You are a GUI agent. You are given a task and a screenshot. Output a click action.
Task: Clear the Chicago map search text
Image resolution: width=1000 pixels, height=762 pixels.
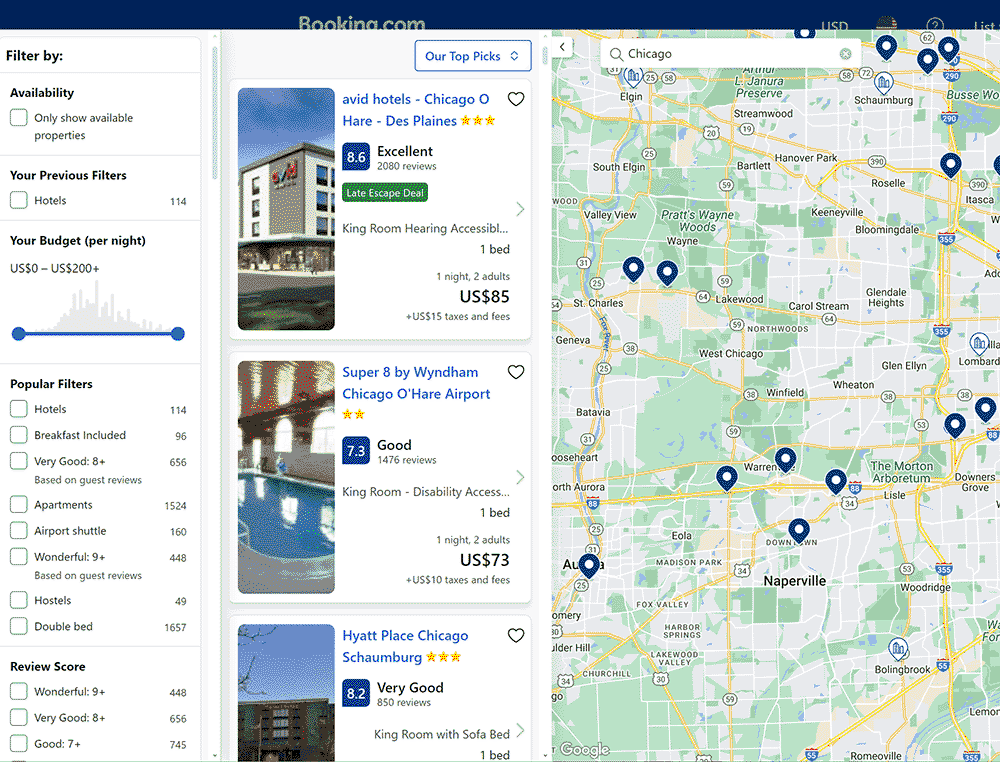click(x=845, y=54)
